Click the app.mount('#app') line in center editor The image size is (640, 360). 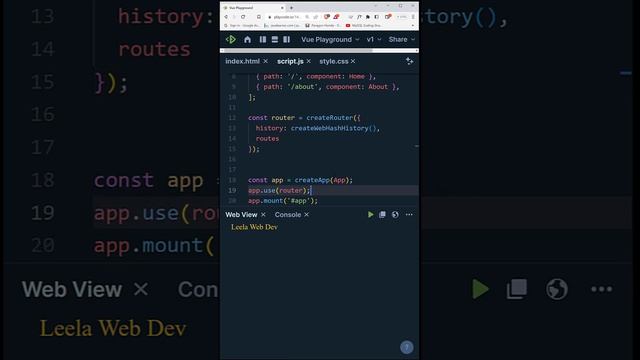pyautogui.click(x=283, y=201)
